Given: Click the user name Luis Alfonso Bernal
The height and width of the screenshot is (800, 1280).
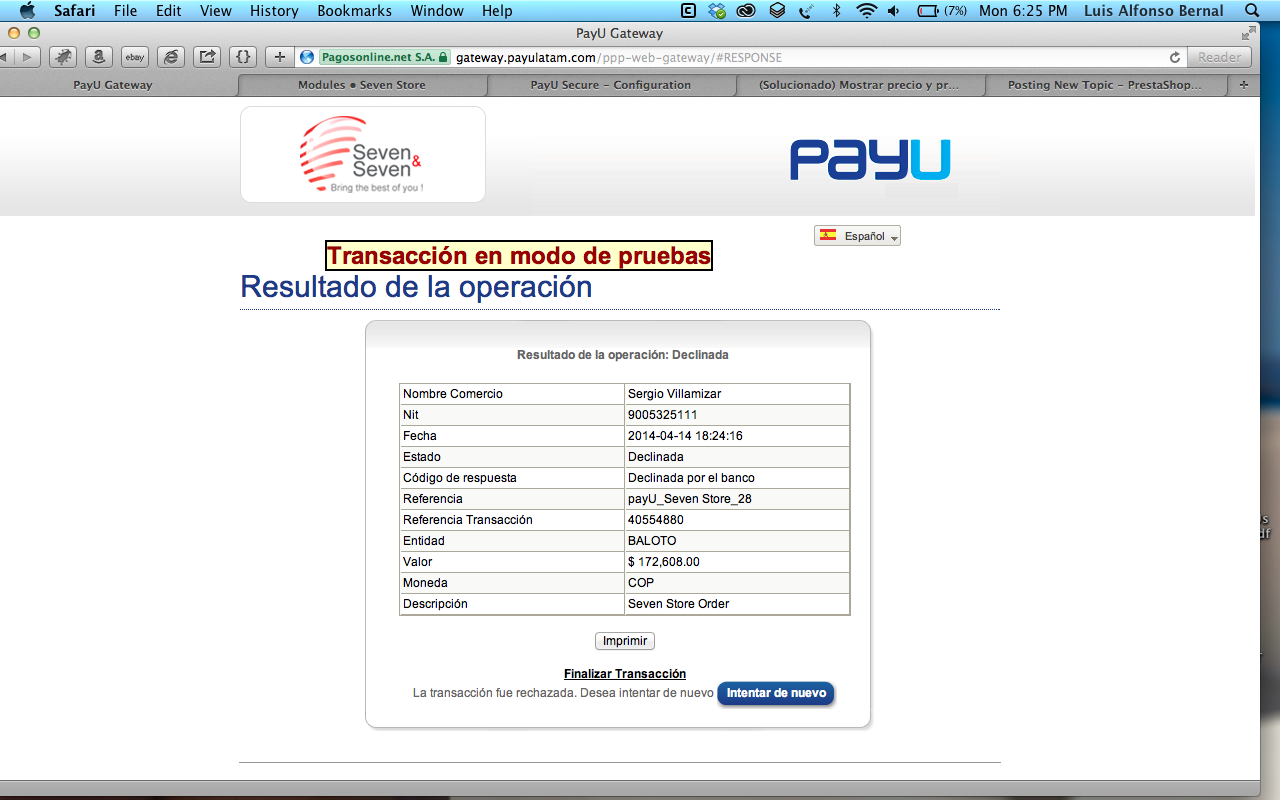Looking at the screenshot, I should point(1153,11).
